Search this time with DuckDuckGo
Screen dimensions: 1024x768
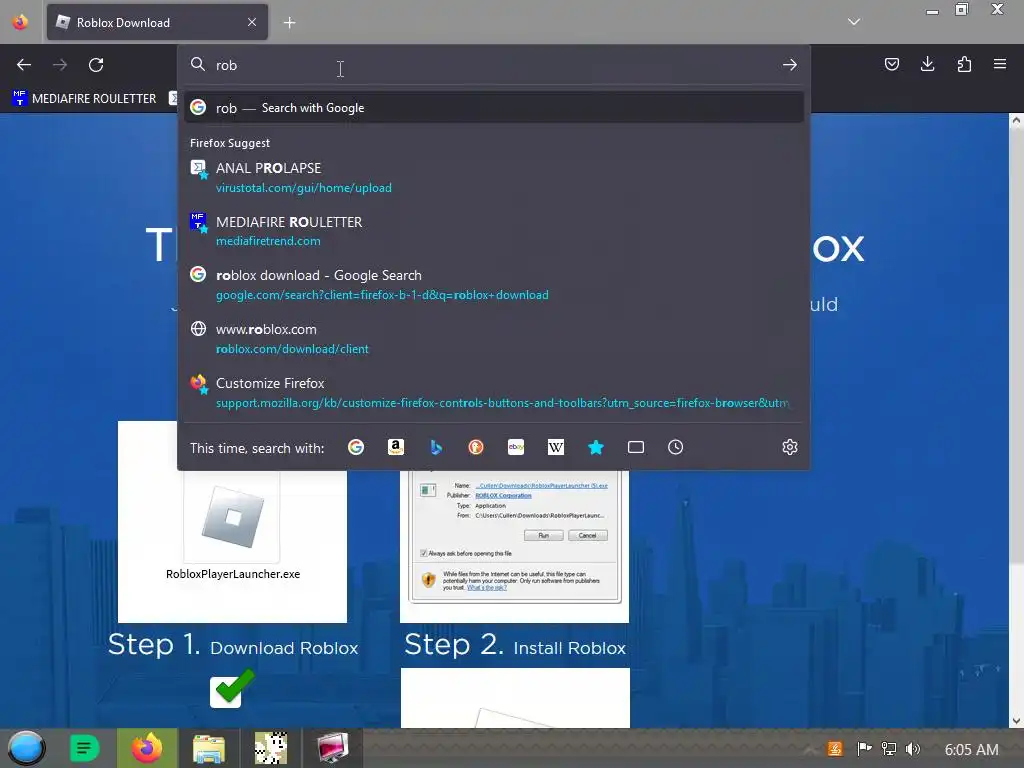click(475, 447)
